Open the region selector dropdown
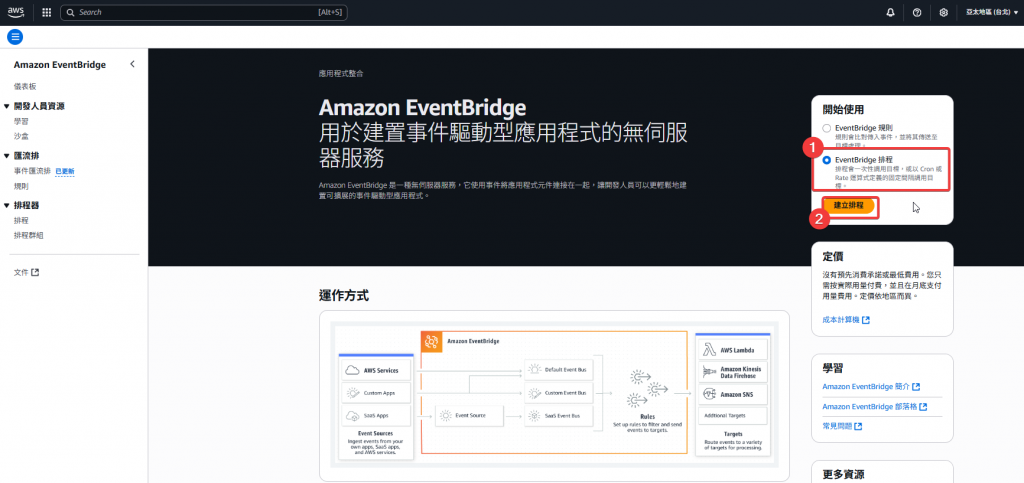This screenshot has height=483, width=1024. click(x=991, y=12)
